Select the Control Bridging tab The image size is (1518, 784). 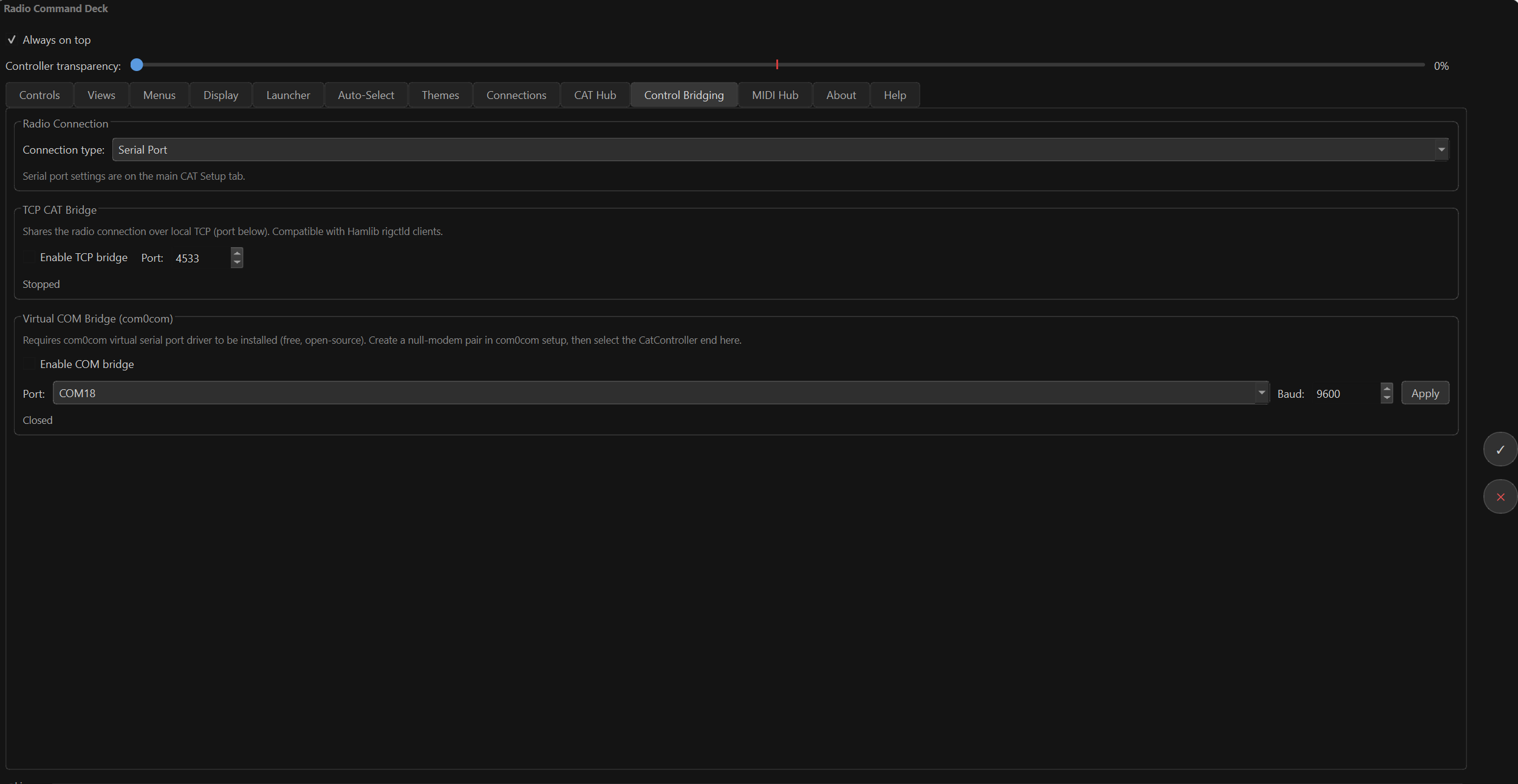[684, 95]
